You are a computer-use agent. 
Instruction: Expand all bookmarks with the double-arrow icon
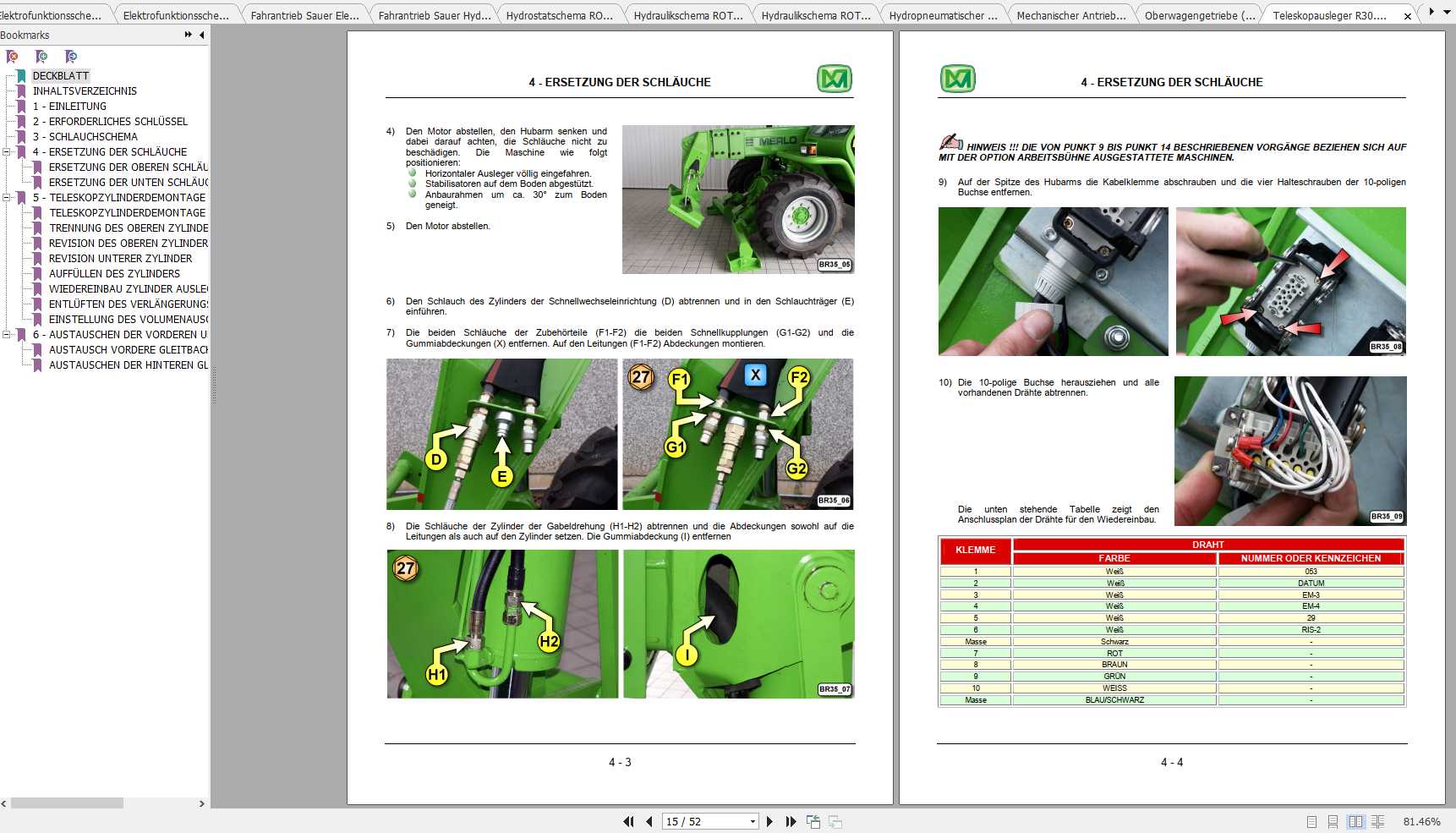click(x=188, y=35)
